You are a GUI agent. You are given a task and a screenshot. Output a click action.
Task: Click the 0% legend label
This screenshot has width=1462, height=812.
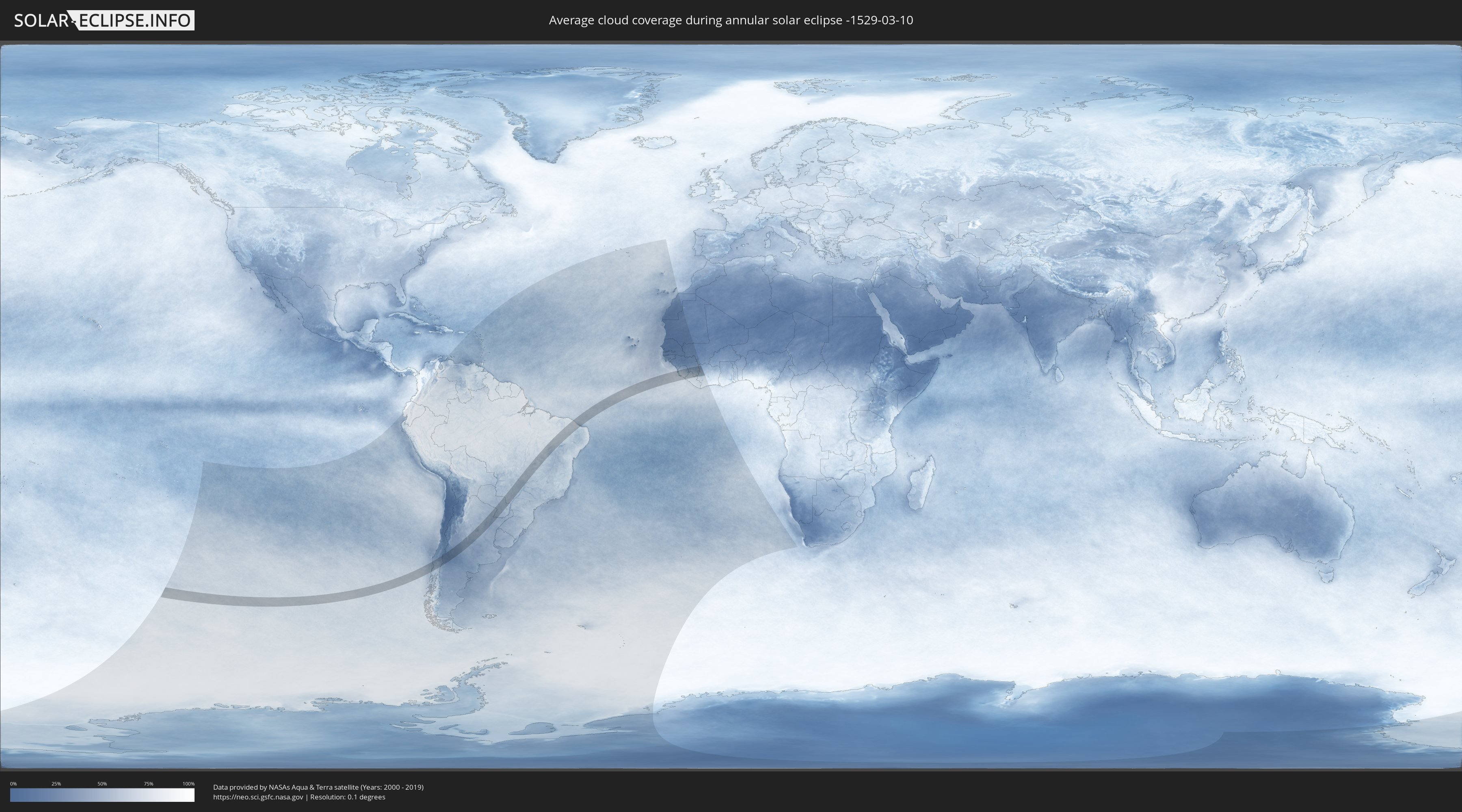(14, 784)
